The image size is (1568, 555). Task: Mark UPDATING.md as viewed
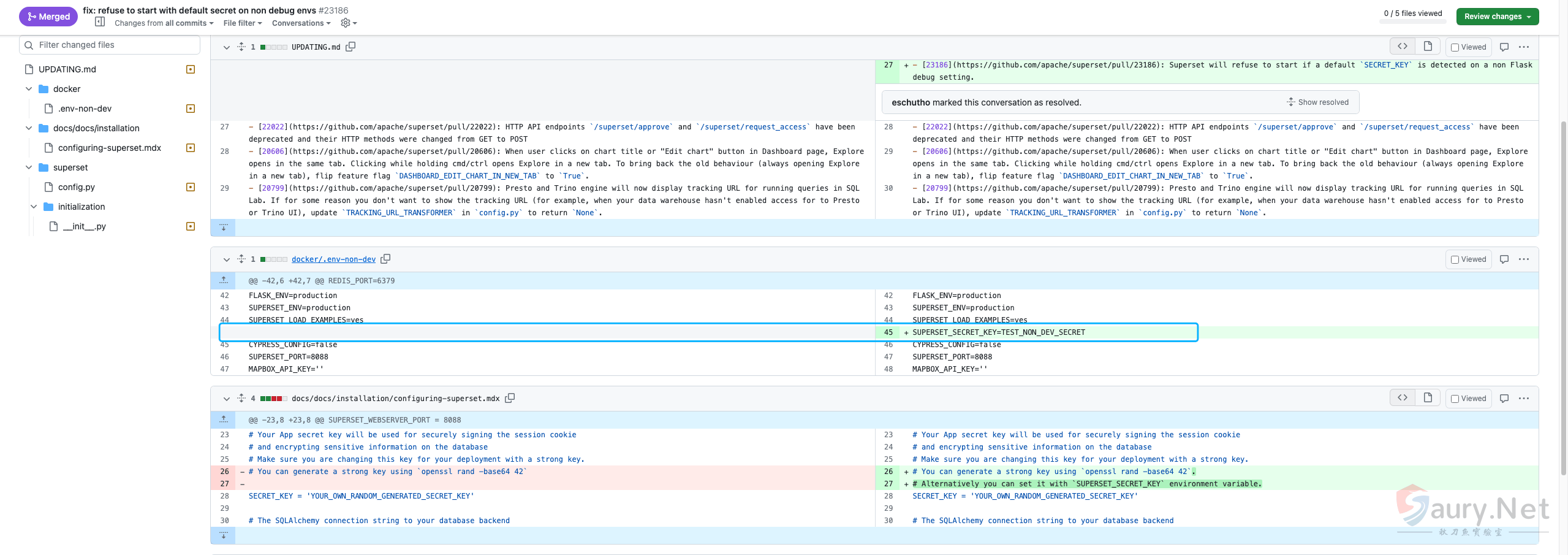point(1455,48)
